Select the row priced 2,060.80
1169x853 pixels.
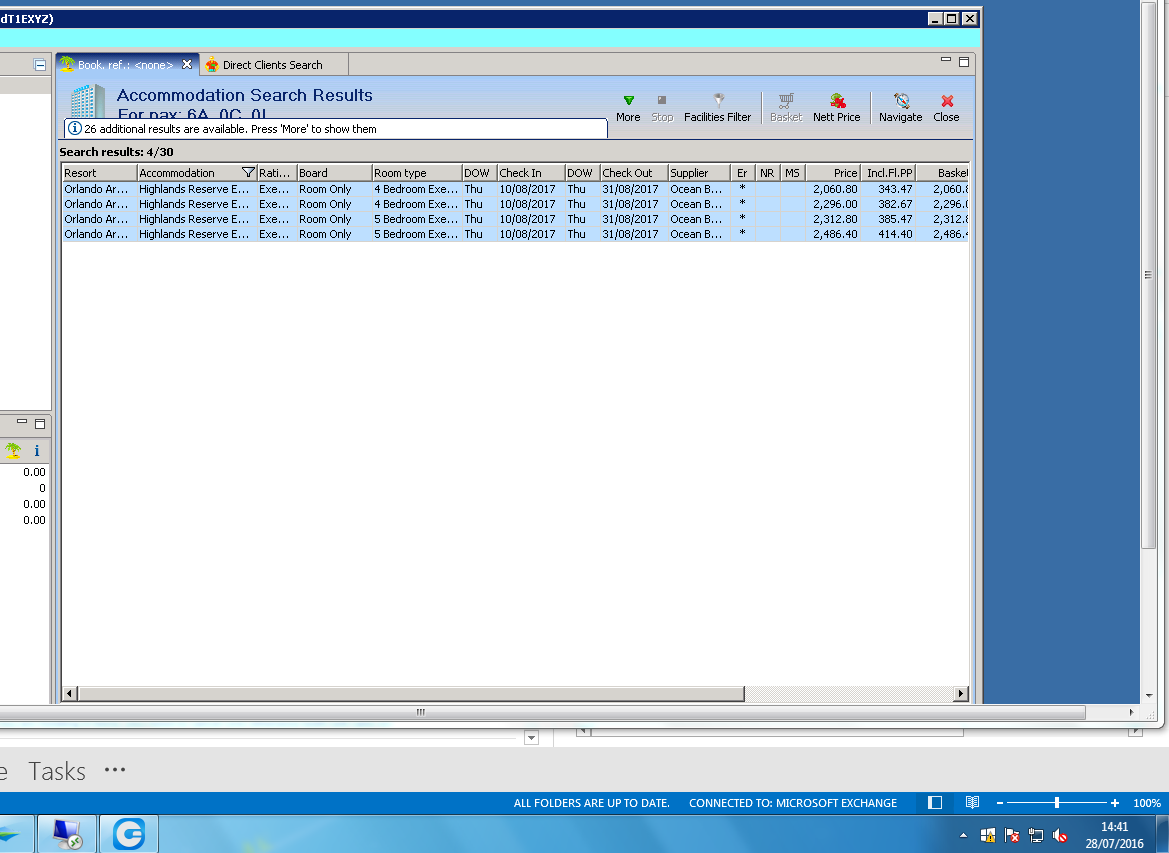tap(515, 189)
